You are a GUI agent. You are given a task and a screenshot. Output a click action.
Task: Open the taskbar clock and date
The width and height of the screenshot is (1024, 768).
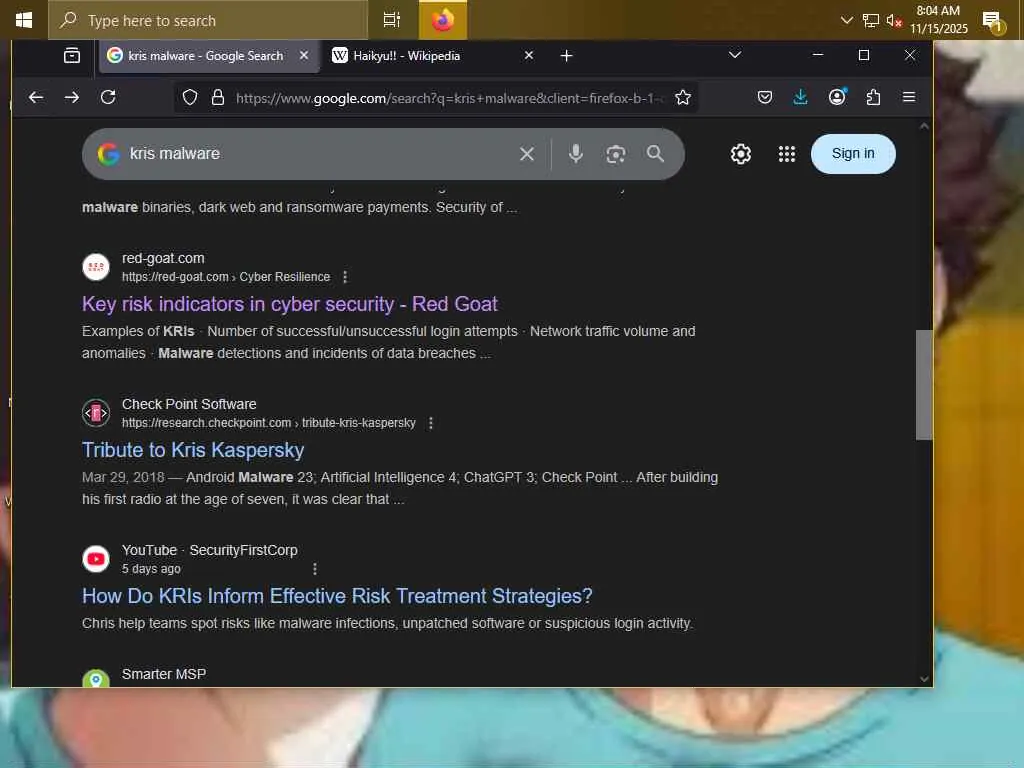938,20
